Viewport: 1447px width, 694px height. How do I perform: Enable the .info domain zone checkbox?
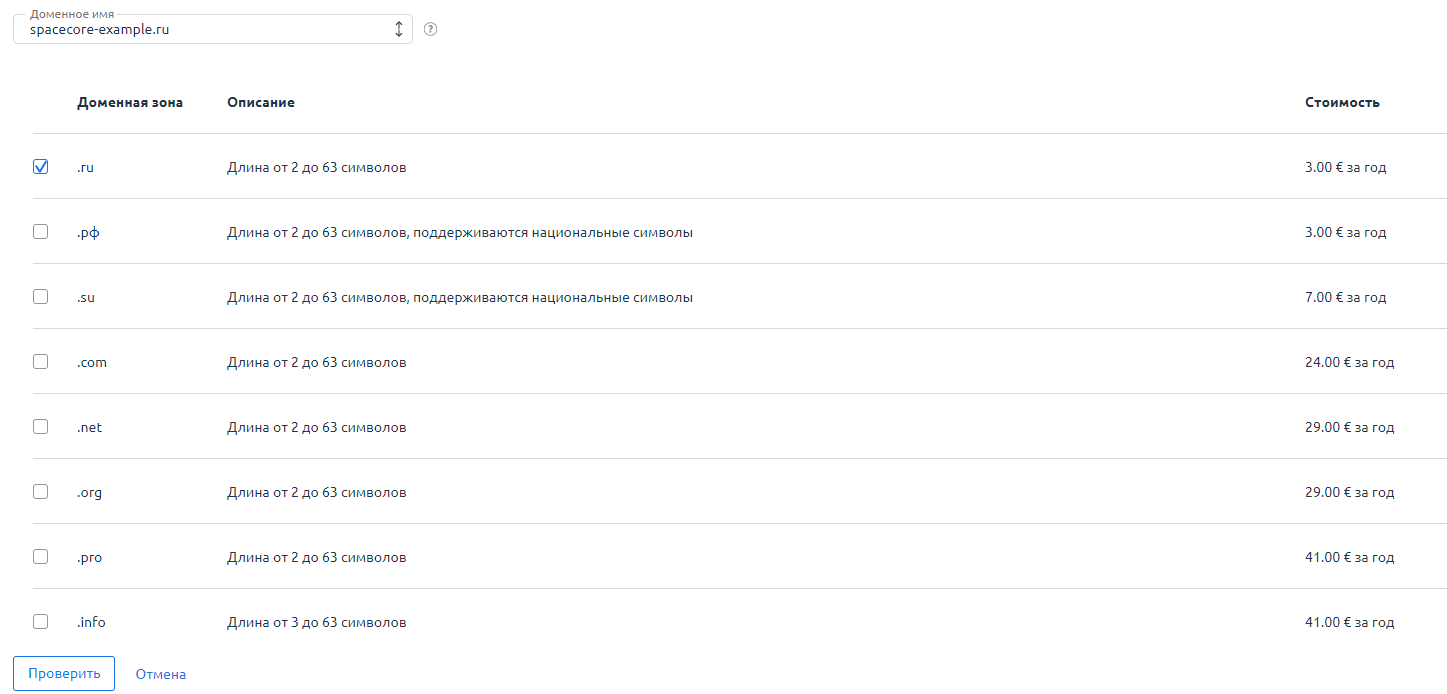[40, 622]
